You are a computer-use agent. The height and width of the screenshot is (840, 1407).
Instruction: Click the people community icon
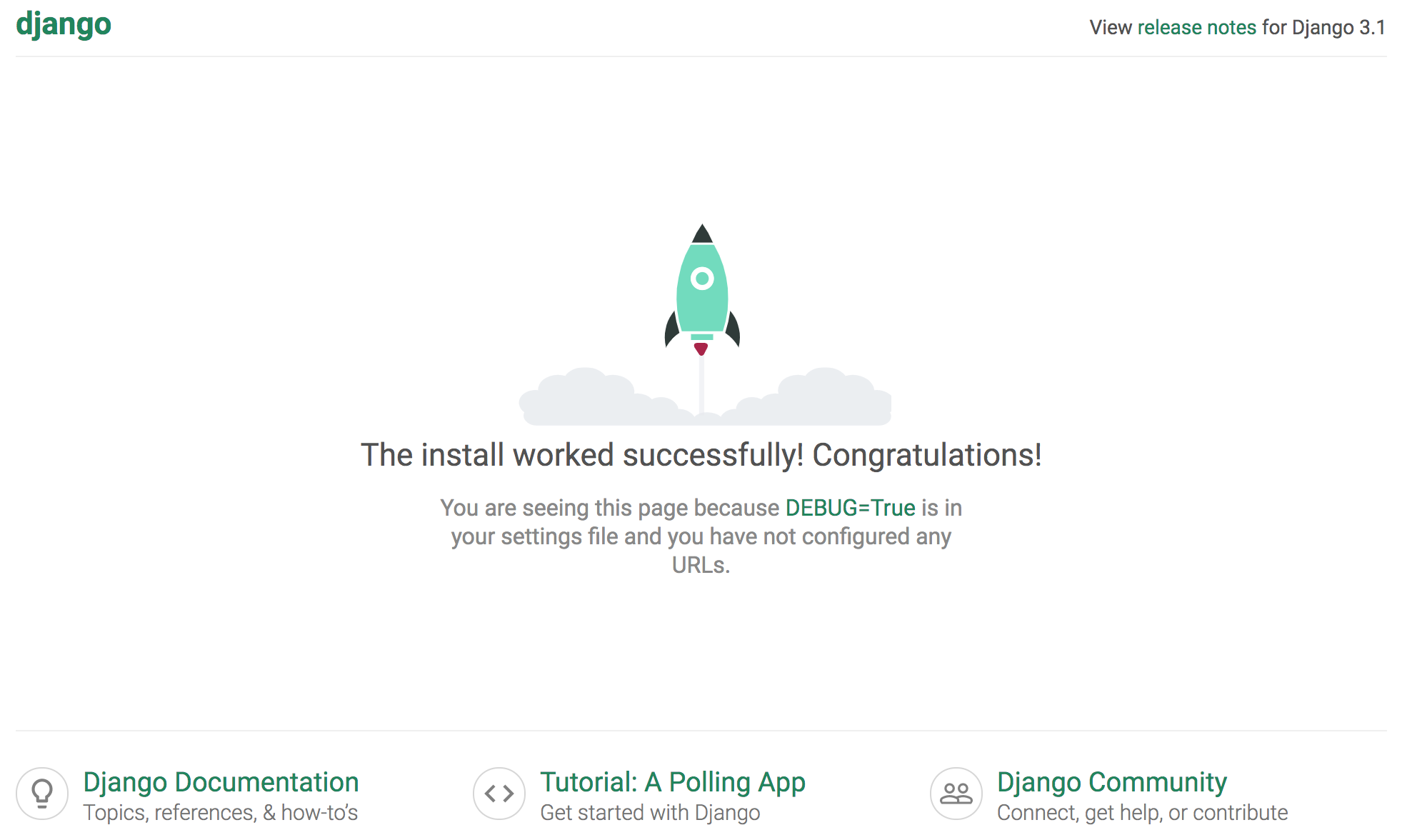point(956,794)
